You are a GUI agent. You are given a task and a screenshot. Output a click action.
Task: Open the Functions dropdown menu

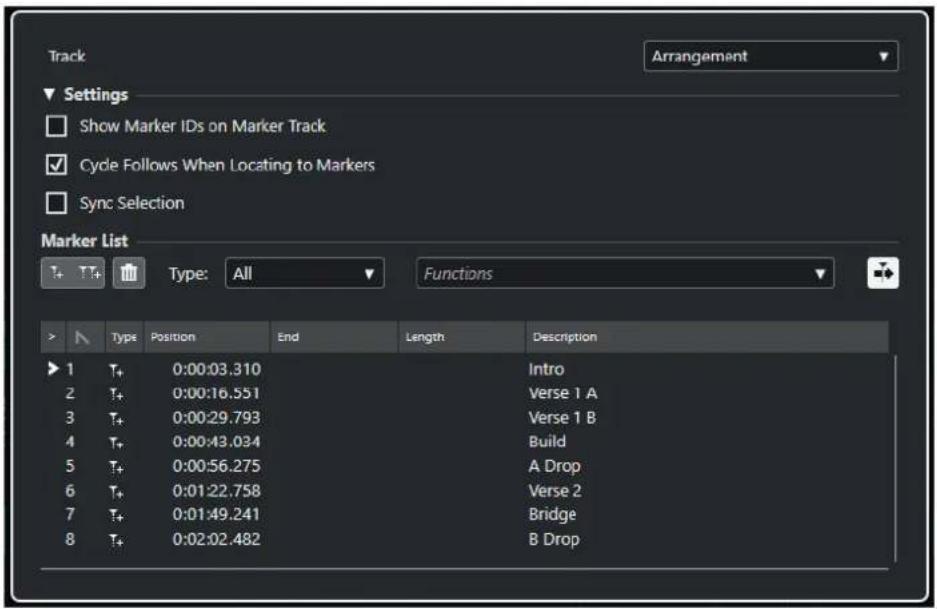click(625, 274)
